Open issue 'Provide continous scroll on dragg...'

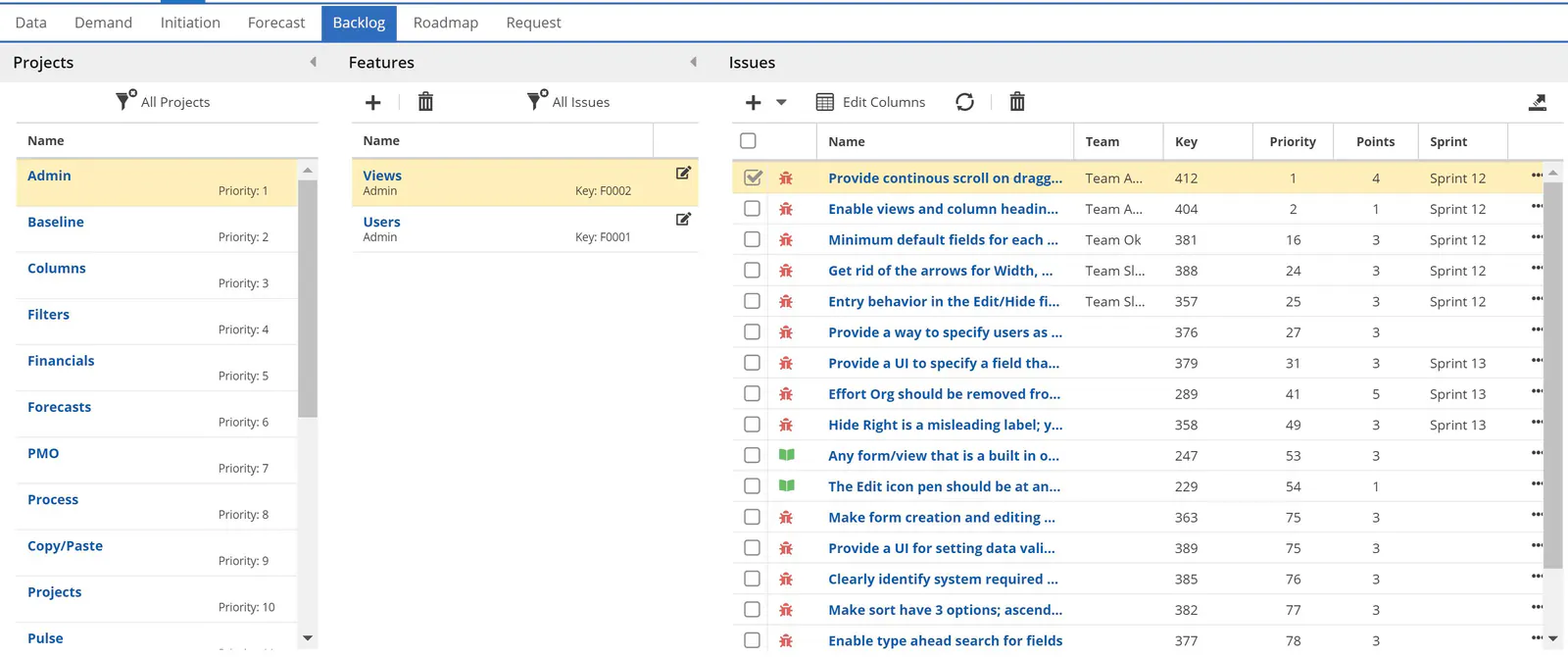pos(946,178)
